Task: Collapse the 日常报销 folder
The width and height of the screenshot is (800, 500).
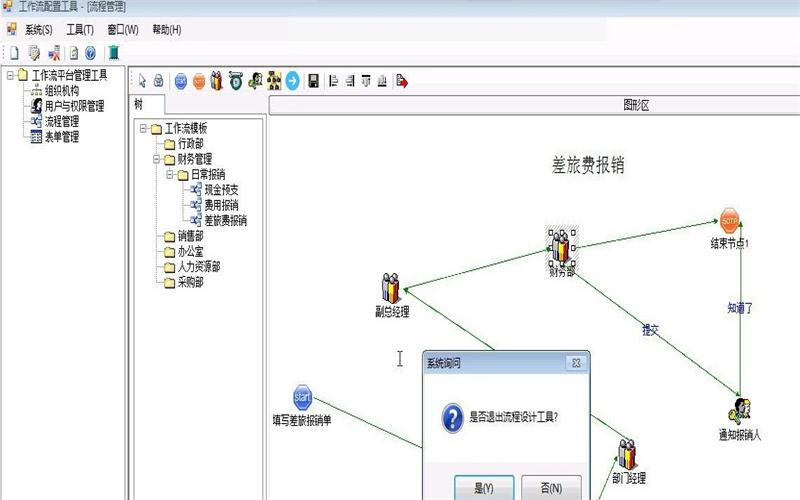Action: click(170, 174)
